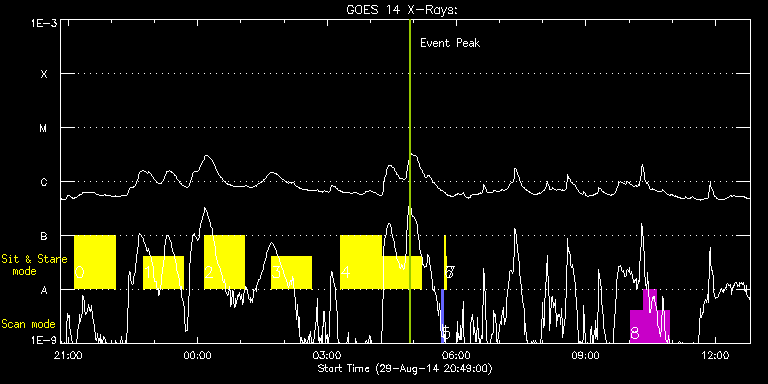Image resolution: width=768 pixels, height=384 pixels.
Task: Select yellow observation block labeled 2
Action: coord(224,262)
